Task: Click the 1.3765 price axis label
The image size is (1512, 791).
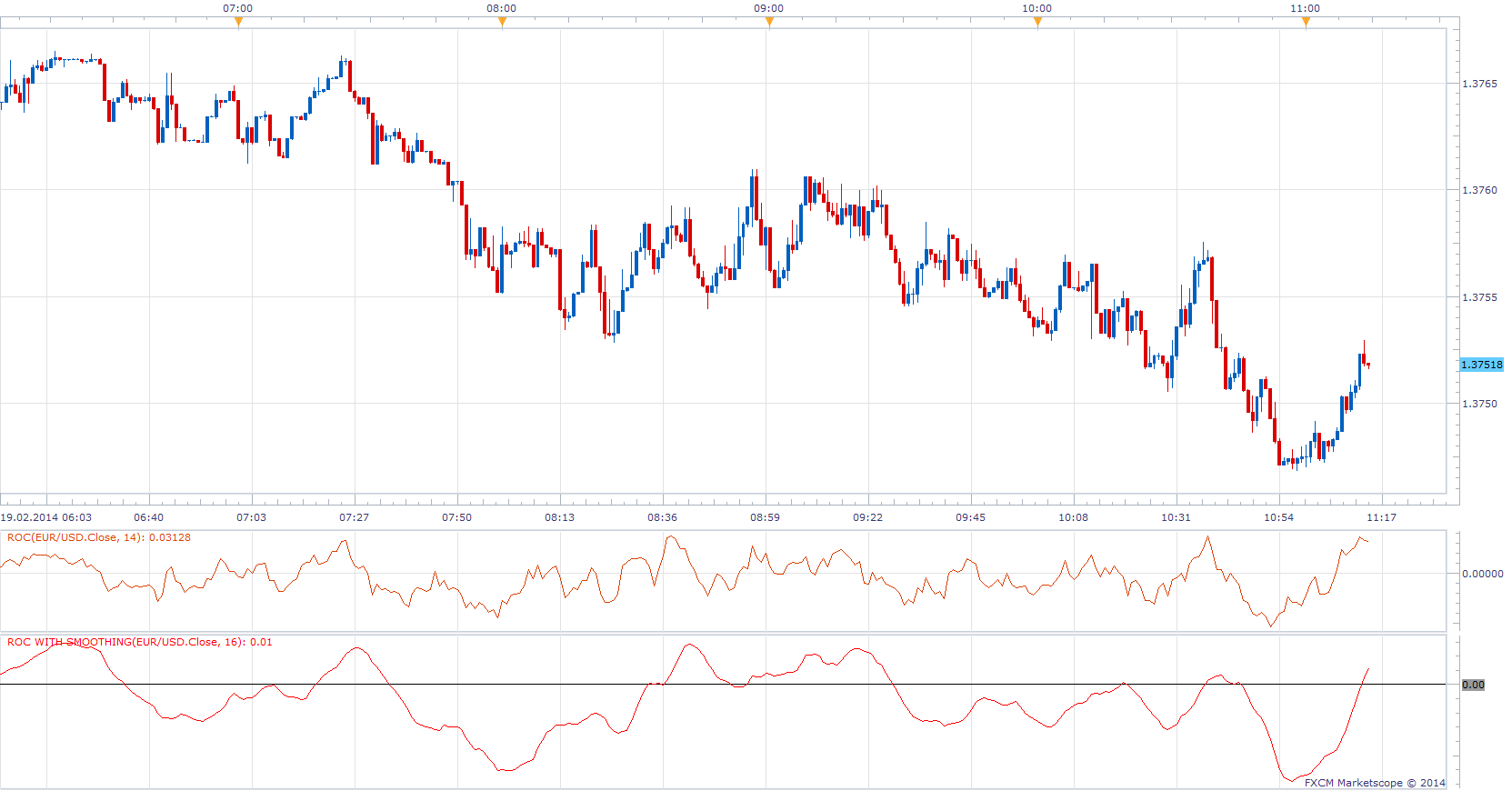Action: coord(1479,84)
